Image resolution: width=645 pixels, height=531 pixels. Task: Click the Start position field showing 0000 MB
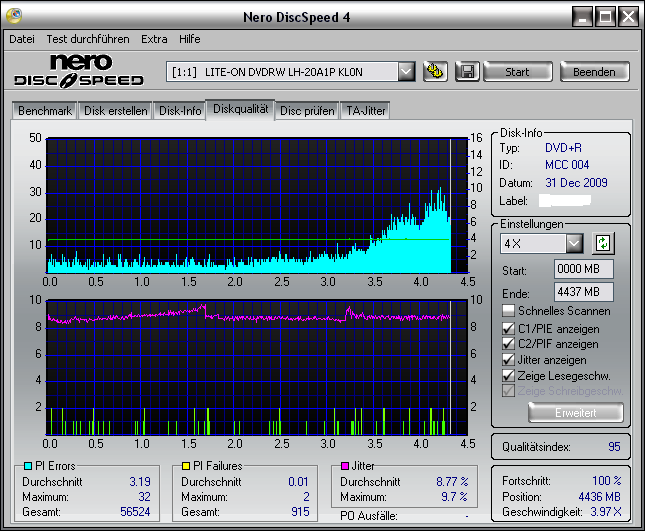(x=583, y=269)
